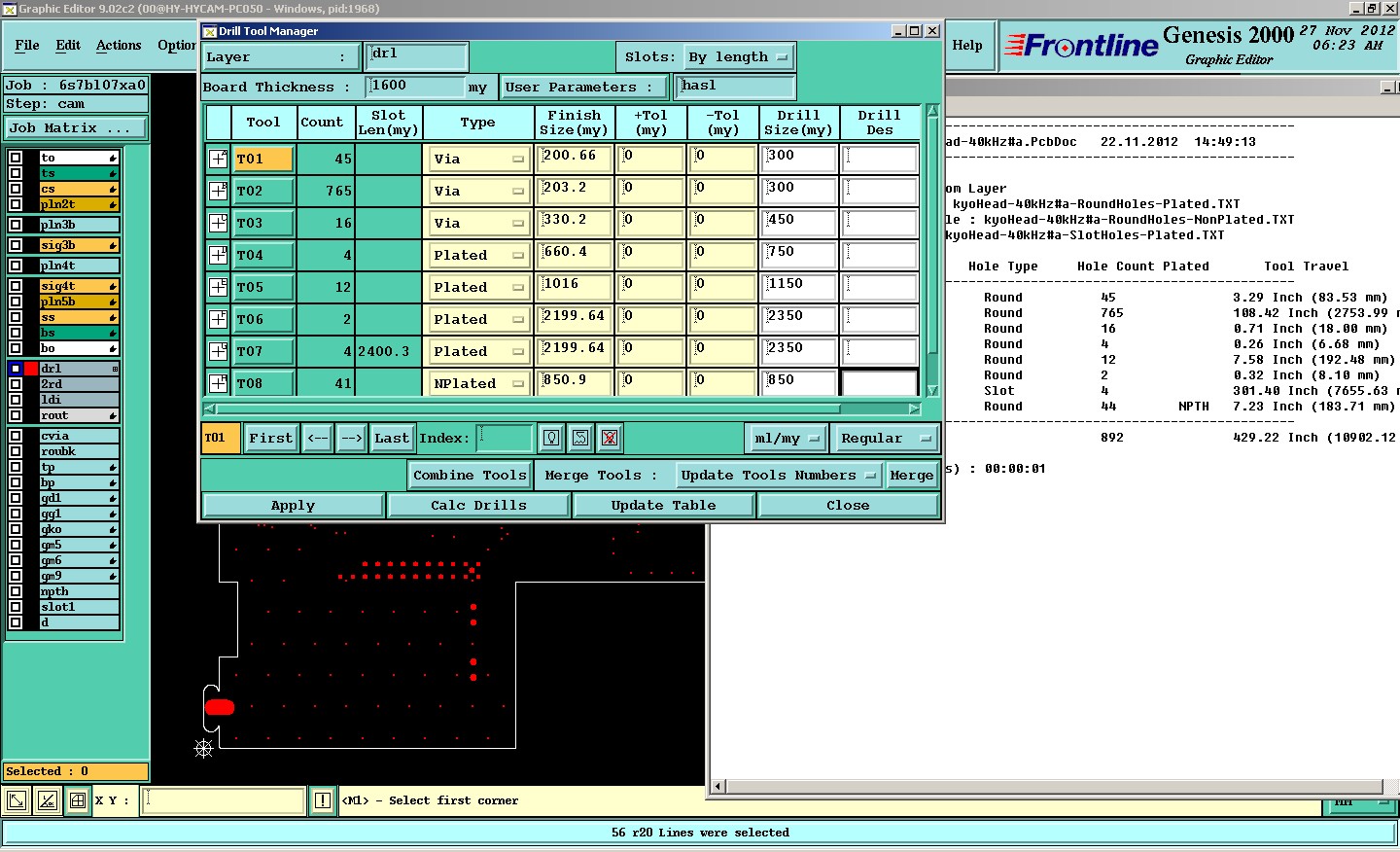
Task: Click the Board Thickness input field
Action: tap(416, 87)
